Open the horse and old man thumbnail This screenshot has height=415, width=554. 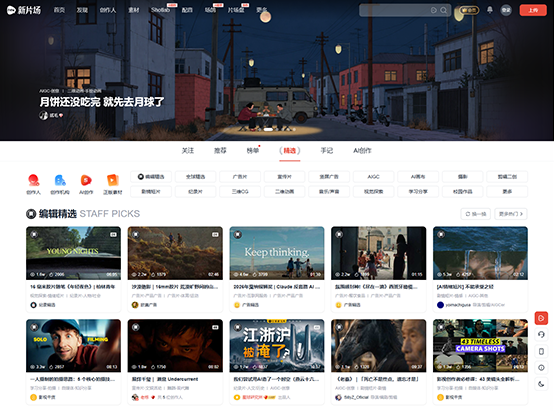pos(378,346)
